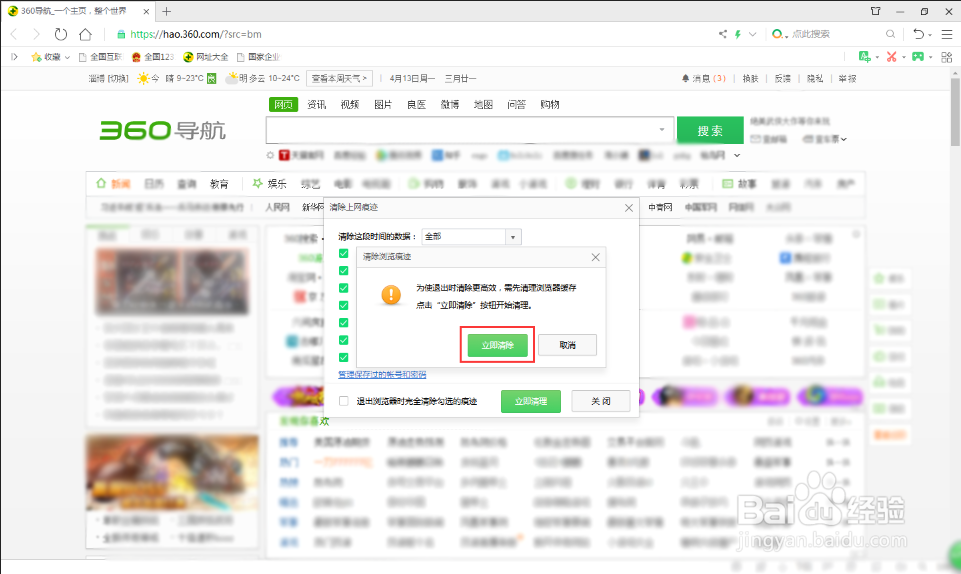961x574 pixels.
Task: Click the green padlock security icon
Action: pos(121,34)
